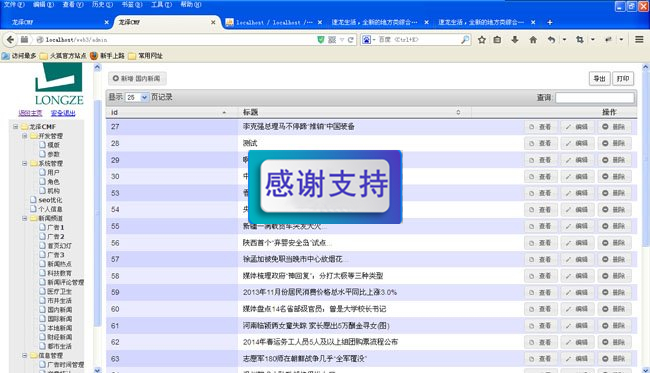650x373 pixels.
Task: Focus the 查询 search input field
Action: (594, 97)
